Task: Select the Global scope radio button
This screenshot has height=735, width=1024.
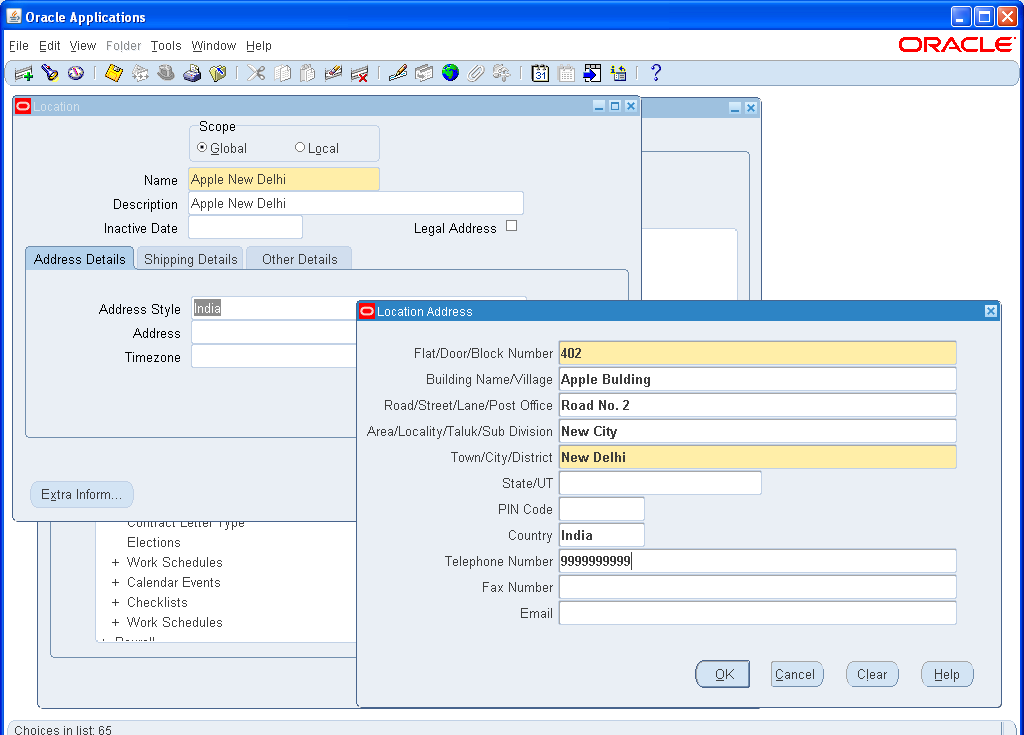Action: click(x=203, y=147)
